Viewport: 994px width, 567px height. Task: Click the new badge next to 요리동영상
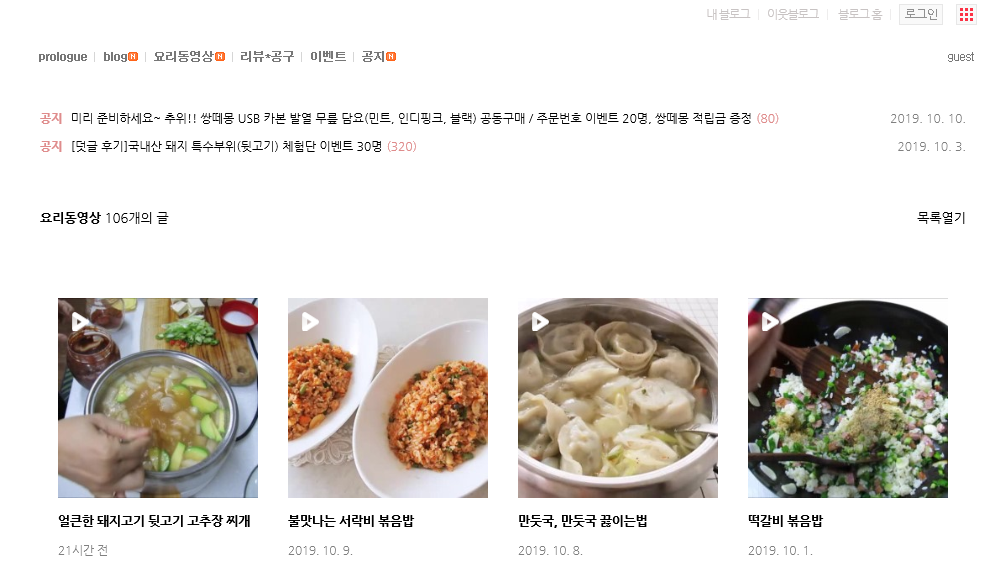click(220, 56)
